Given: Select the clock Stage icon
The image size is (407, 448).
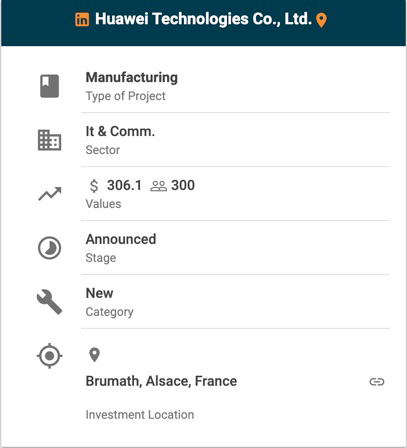Looking at the screenshot, I should (x=49, y=248).
